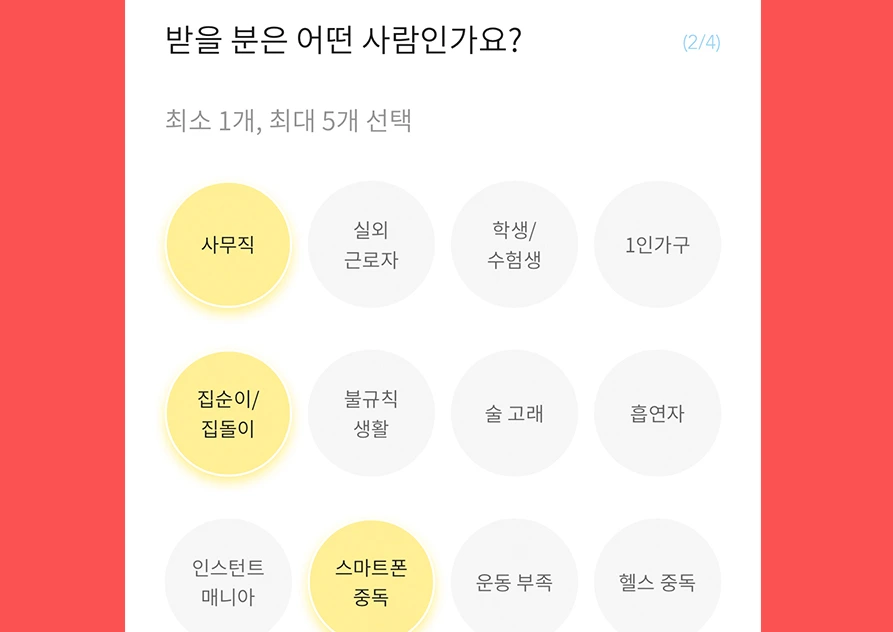Select the 학생/수험생 (student) option

pos(514,244)
